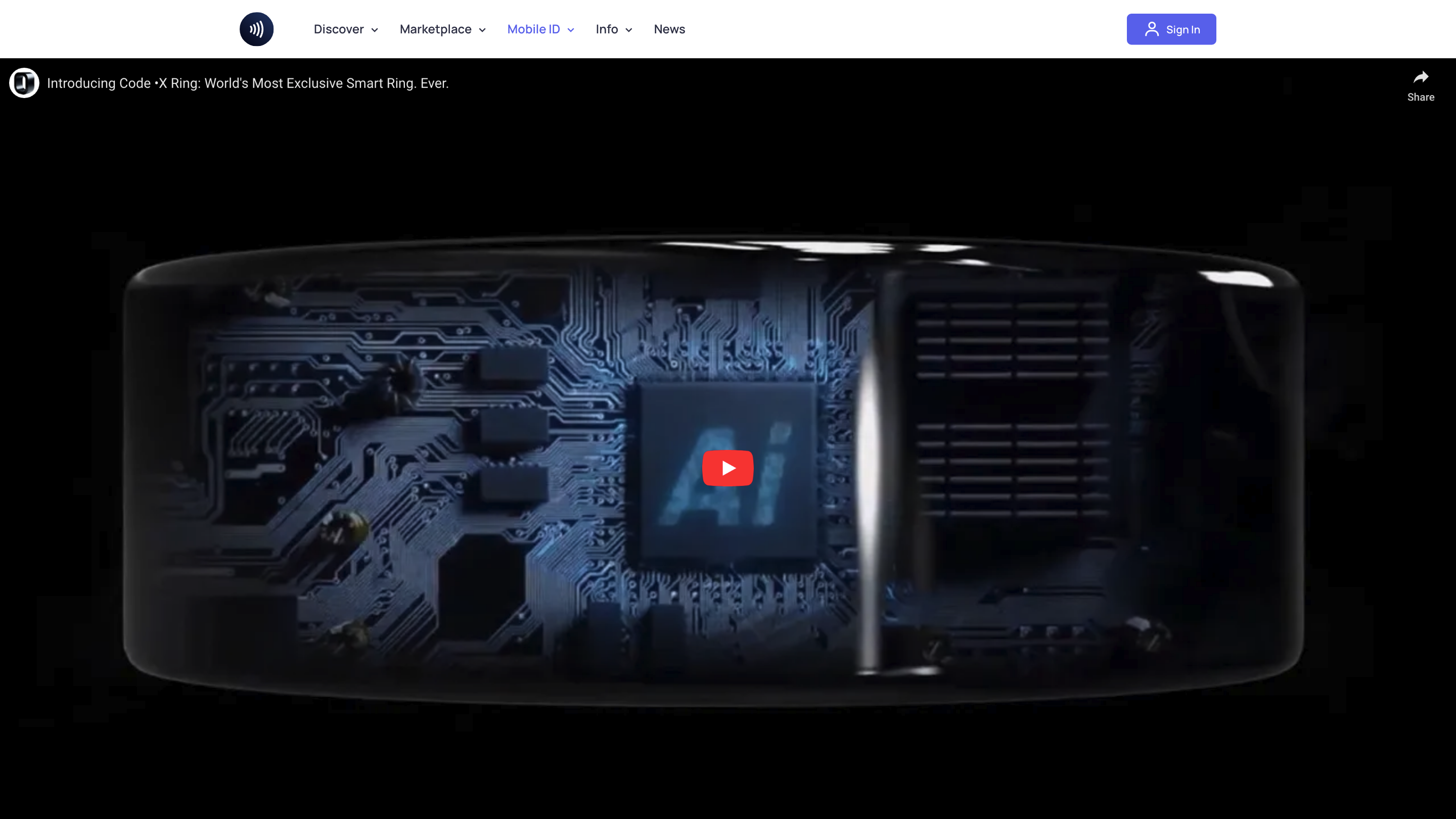Open the Discover menu label
Viewport: 1456px width, 819px height.
coord(339,29)
